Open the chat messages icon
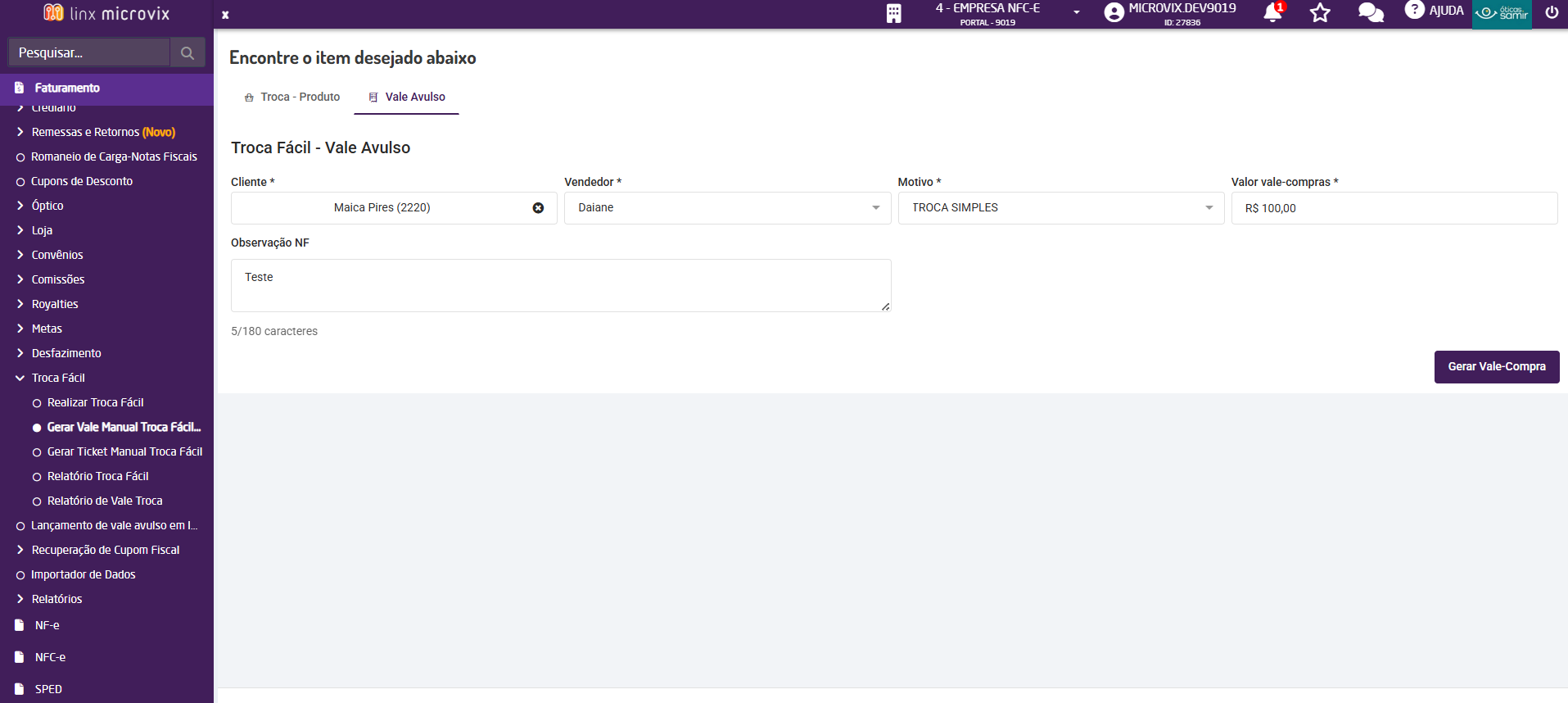This screenshot has height=703, width=1568. 1371,12
